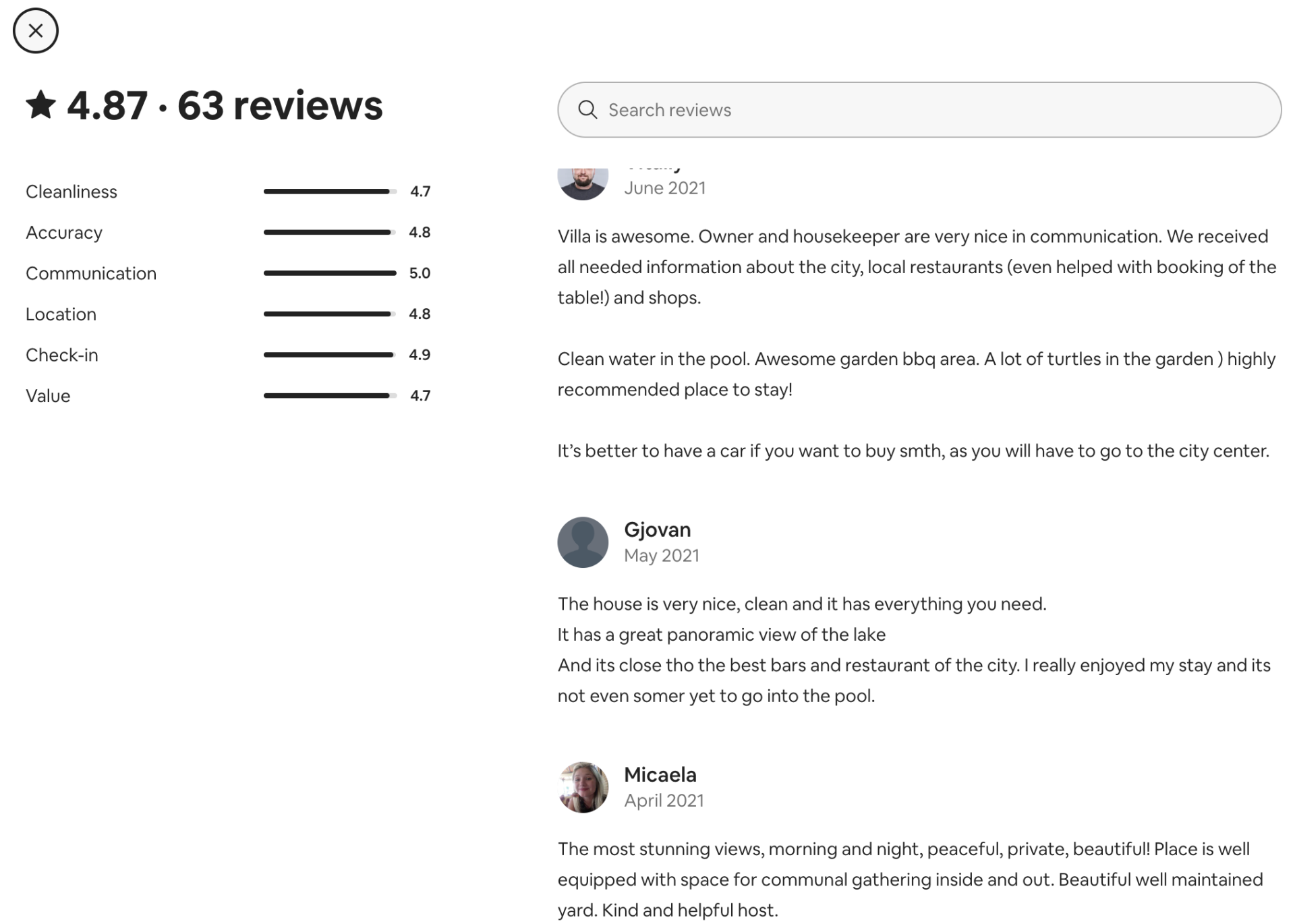The height and width of the screenshot is (924, 1295).
Task: Click the Accuracy rating bar
Action: [330, 232]
